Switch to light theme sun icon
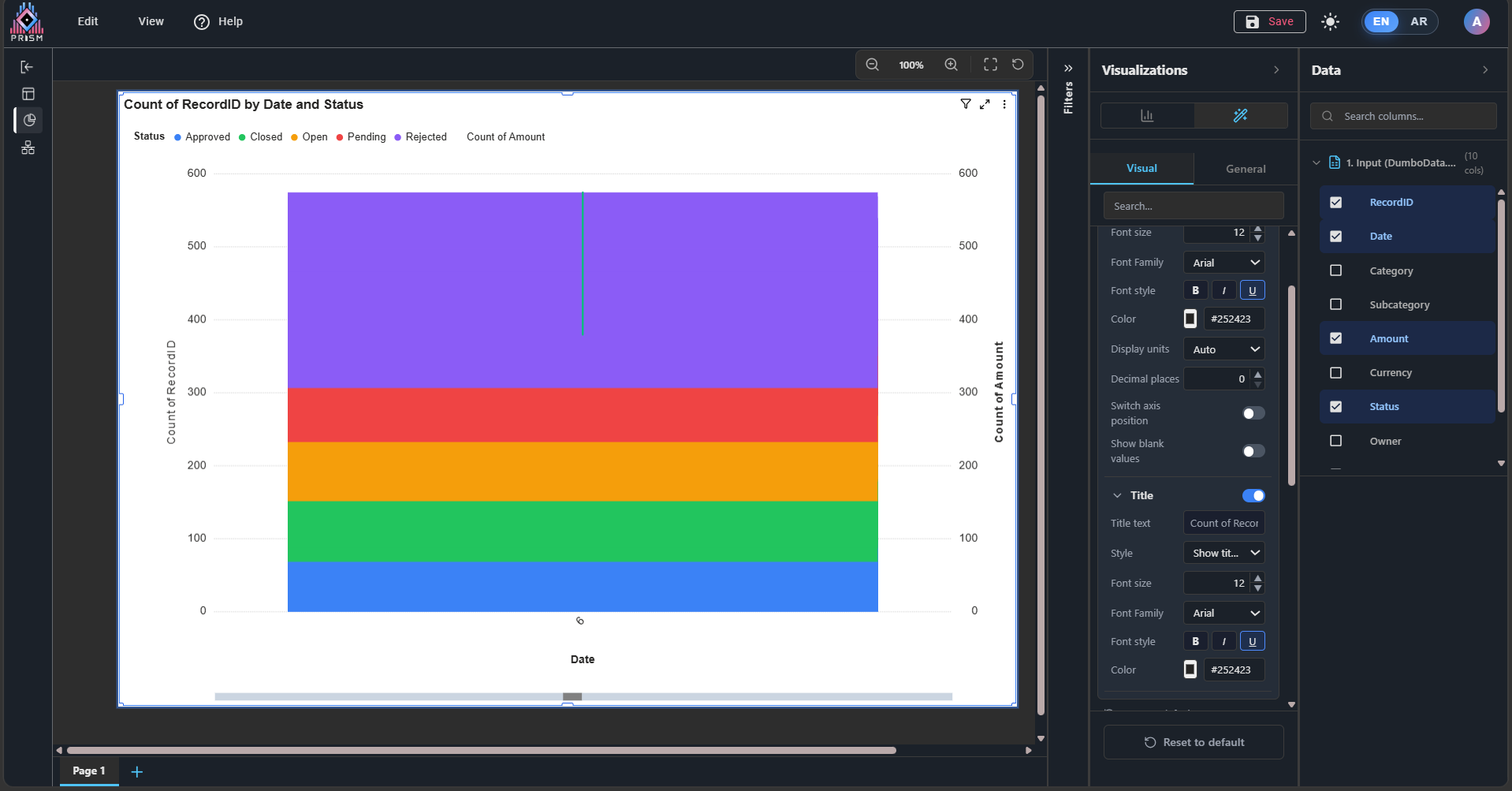This screenshot has height=791, width=1512. [x=1330, y=22]
